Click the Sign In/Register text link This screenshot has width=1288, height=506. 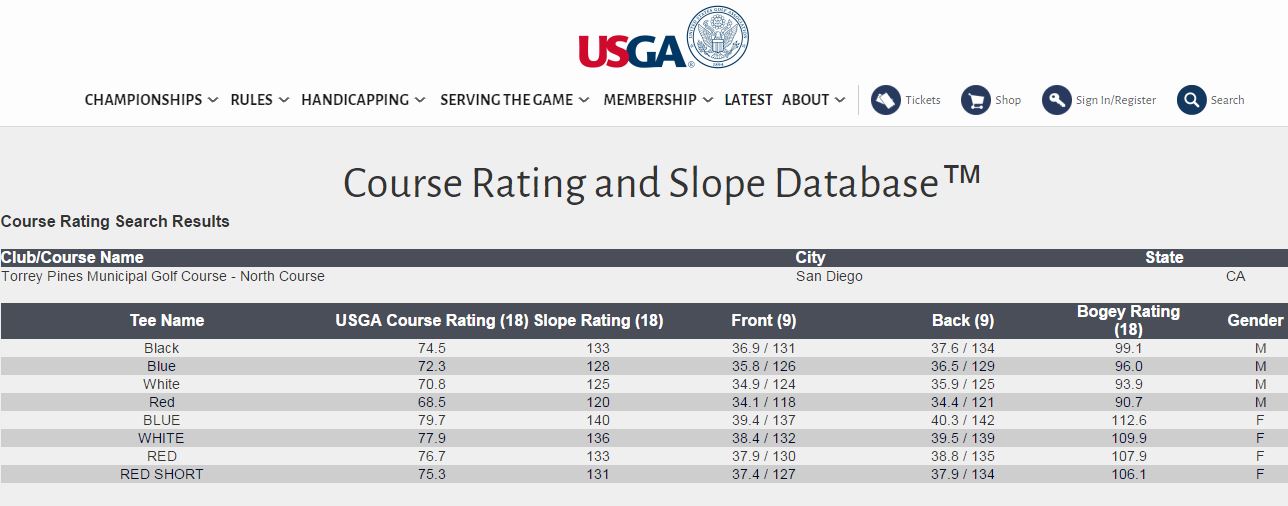point(1116,100)
